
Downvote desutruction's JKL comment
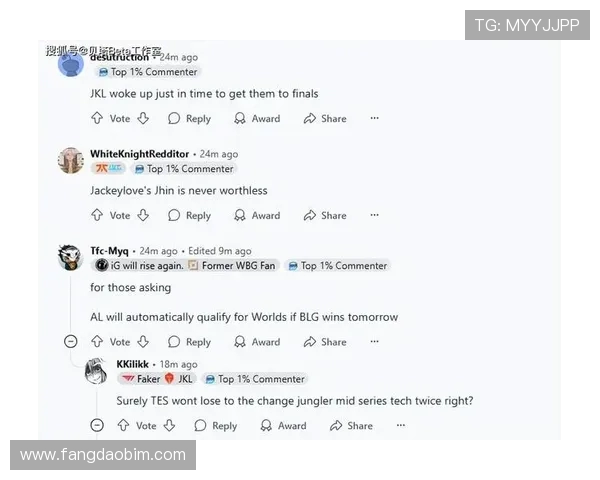click(x=143, y=118)
